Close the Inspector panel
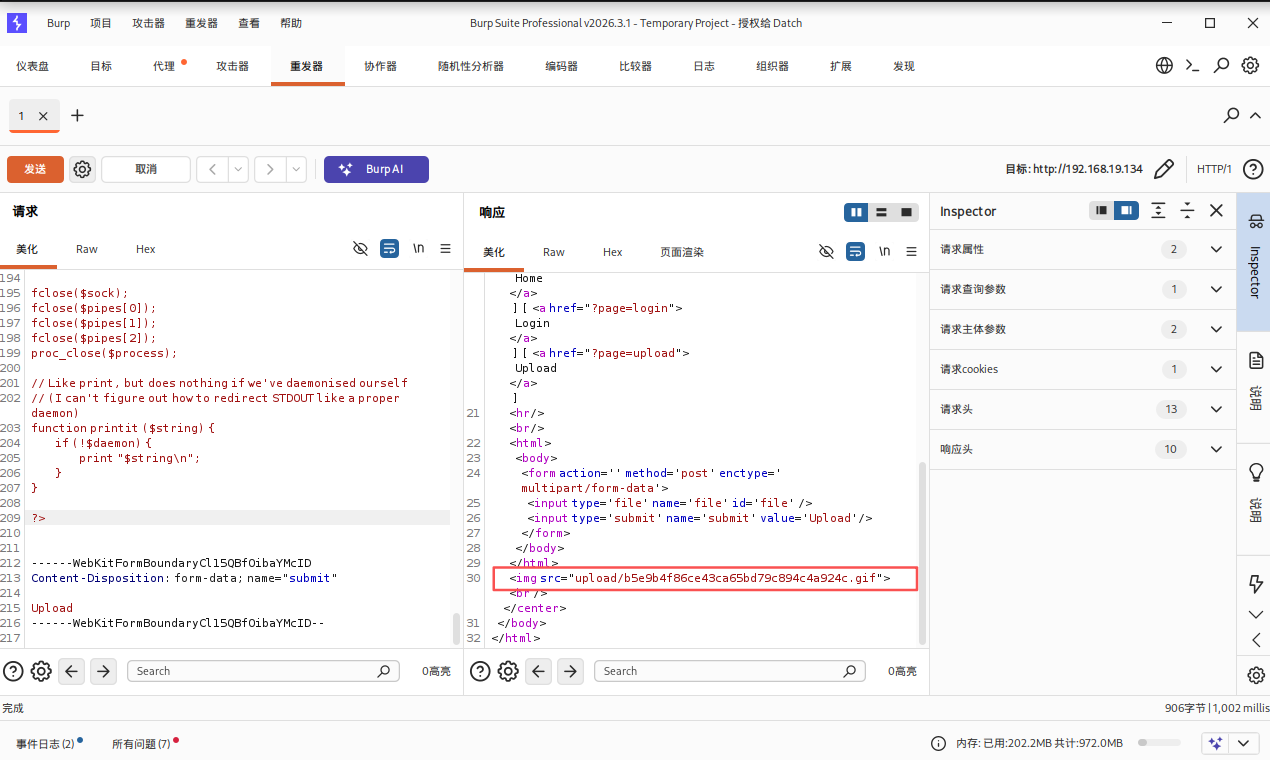 [1216, 211]
